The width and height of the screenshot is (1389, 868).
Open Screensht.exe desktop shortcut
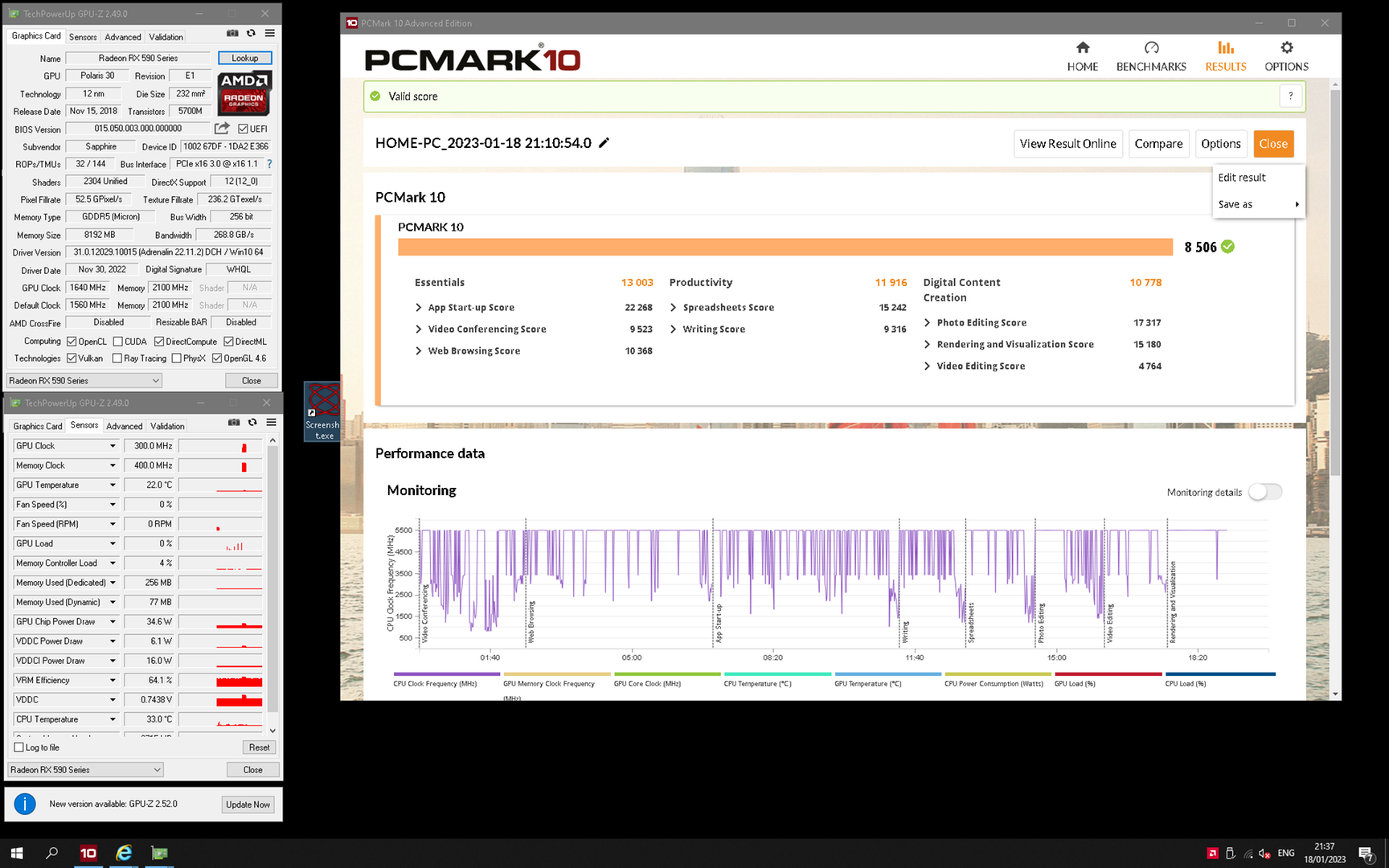coord(323,411)
